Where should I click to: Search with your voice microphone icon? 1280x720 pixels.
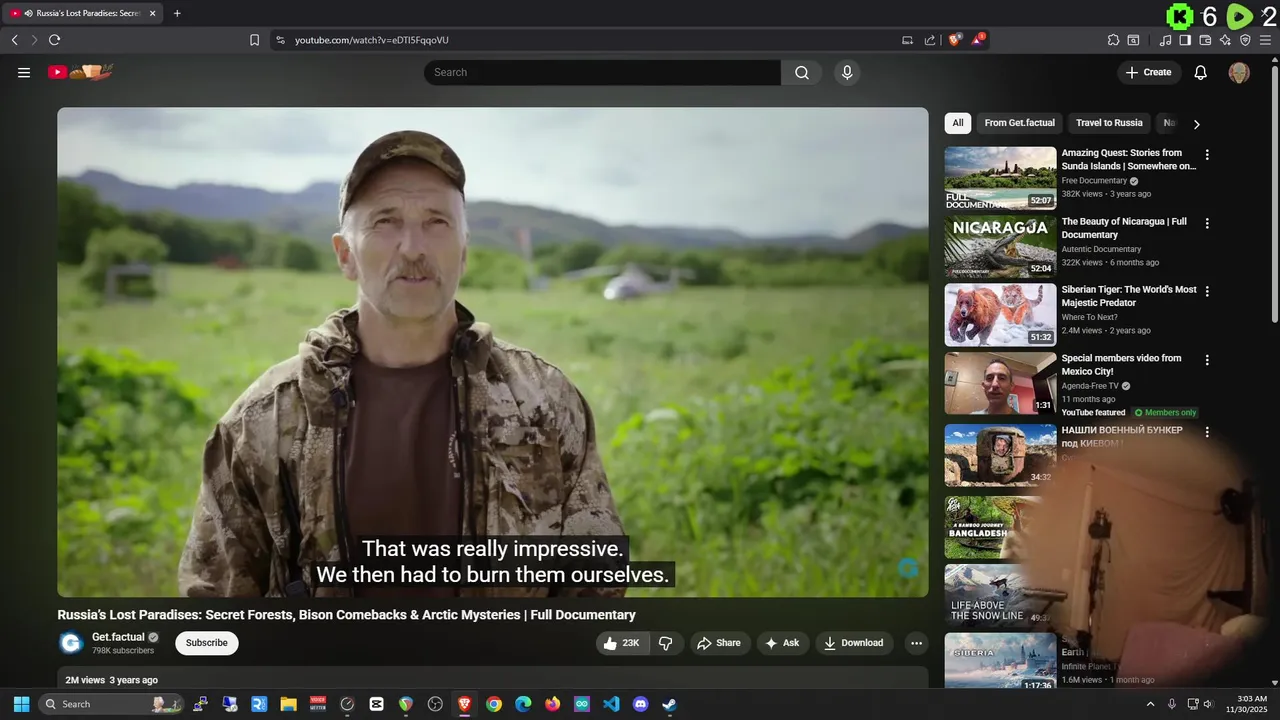[x=847, y=72]
